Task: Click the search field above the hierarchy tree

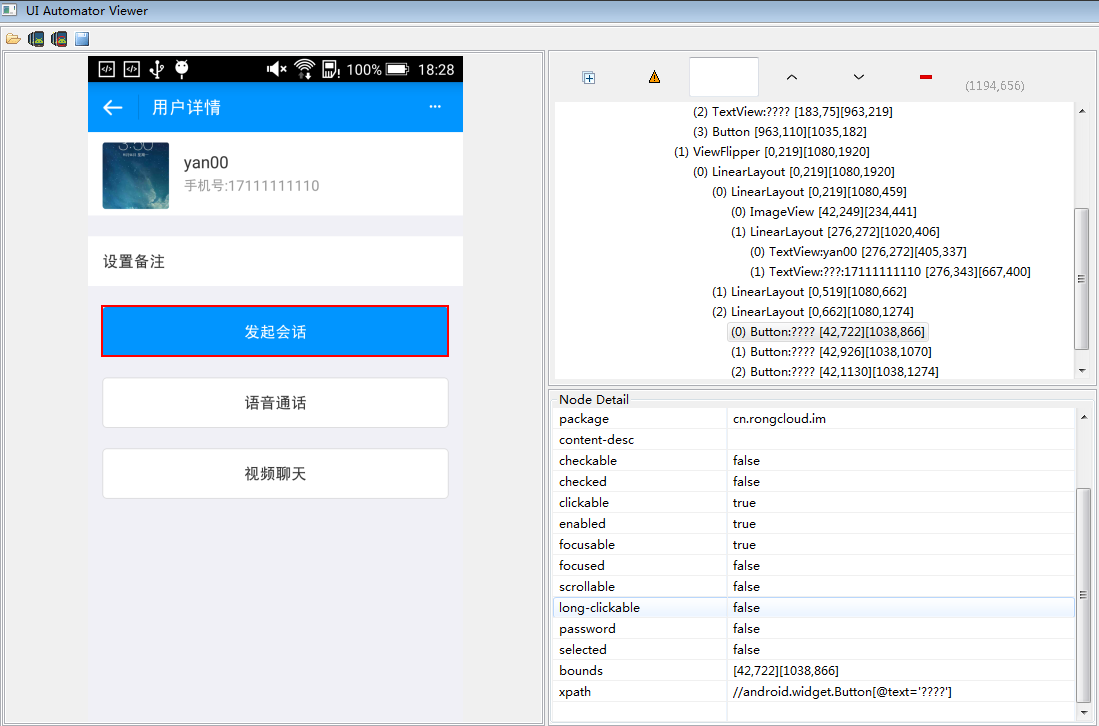Action: (724, 77)
